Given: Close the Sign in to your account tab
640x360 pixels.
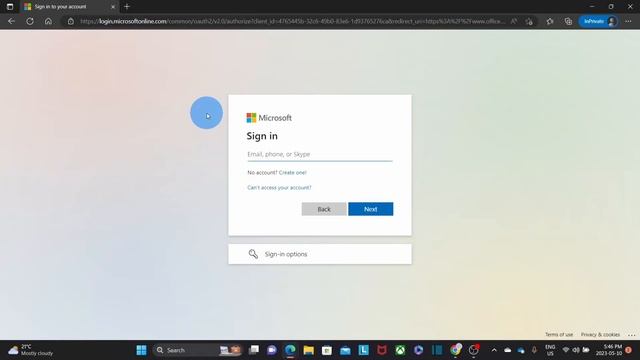Looking at the screenshot, I should click(113, 7).
